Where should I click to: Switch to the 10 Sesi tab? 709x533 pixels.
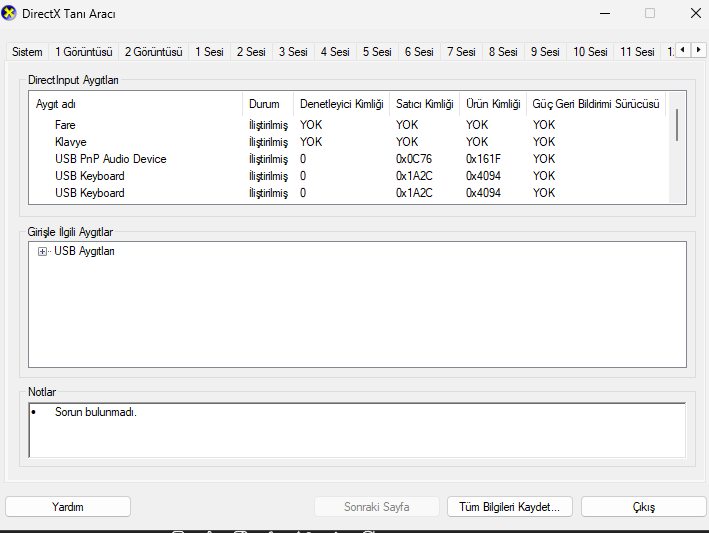tap(591, 52)
